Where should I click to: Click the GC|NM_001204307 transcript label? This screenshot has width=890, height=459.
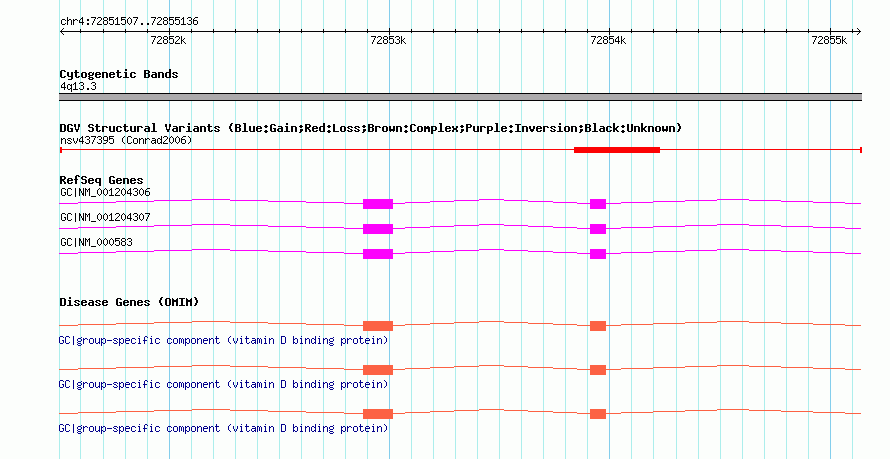[105, 217]
